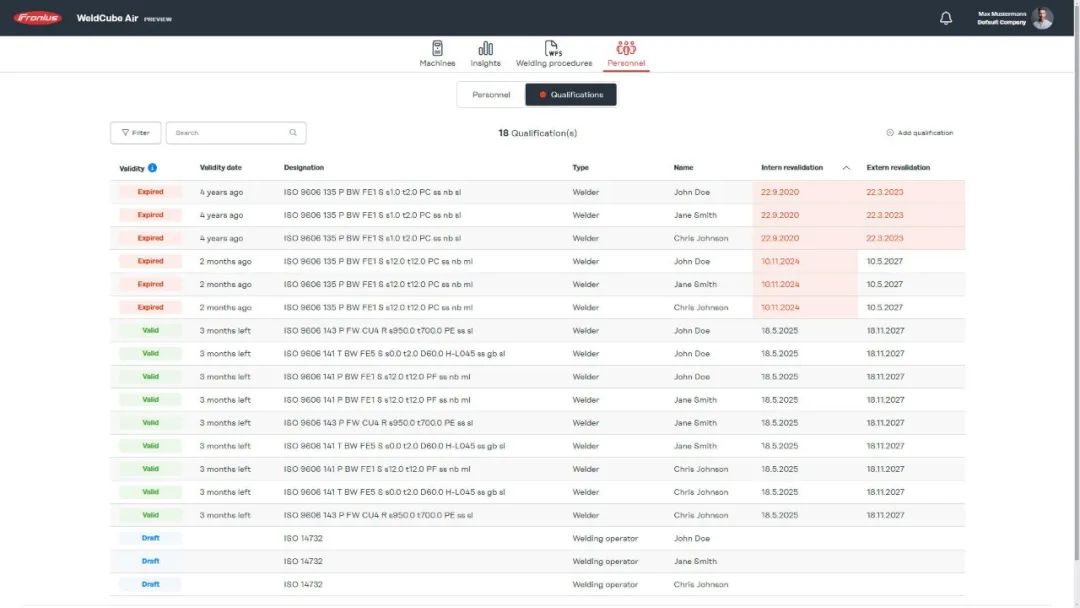Sort by the Extern revalidation header
This screenshot has height=608, width=1080.
898,168
